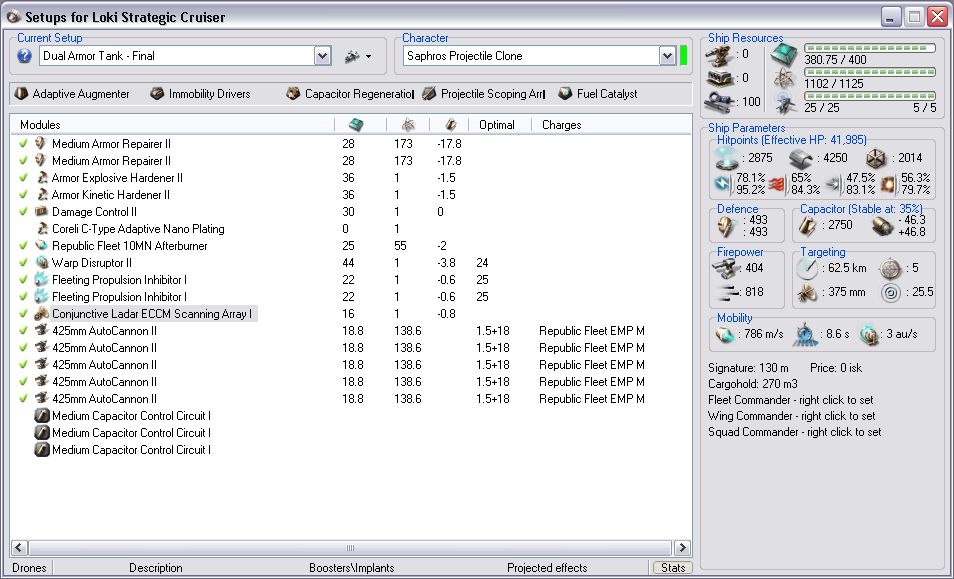954x579 pixels.
Task: Open the Boosters\Implants tab
Action: tap(352, 568)
